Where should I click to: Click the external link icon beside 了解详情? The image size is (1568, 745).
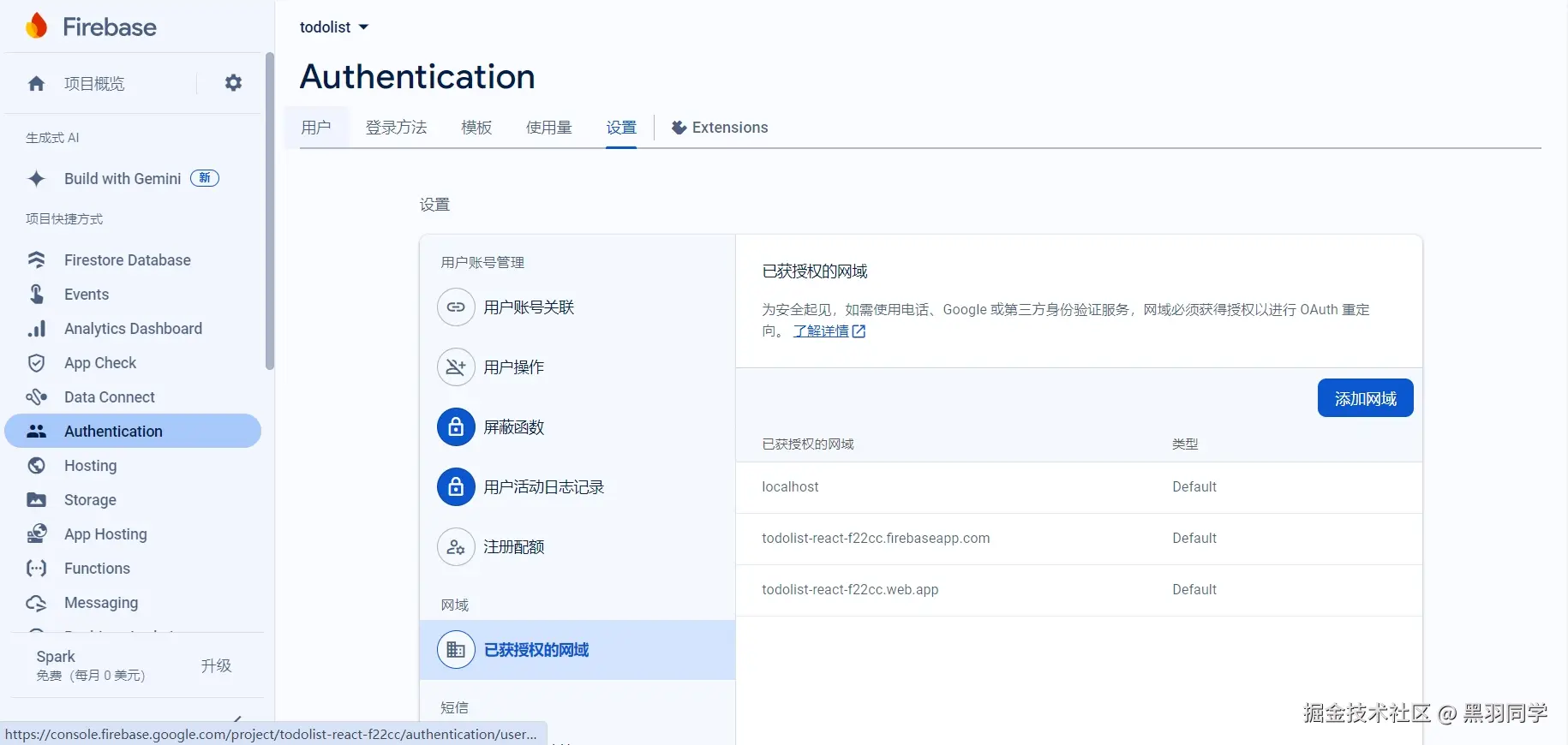[859, 331]
